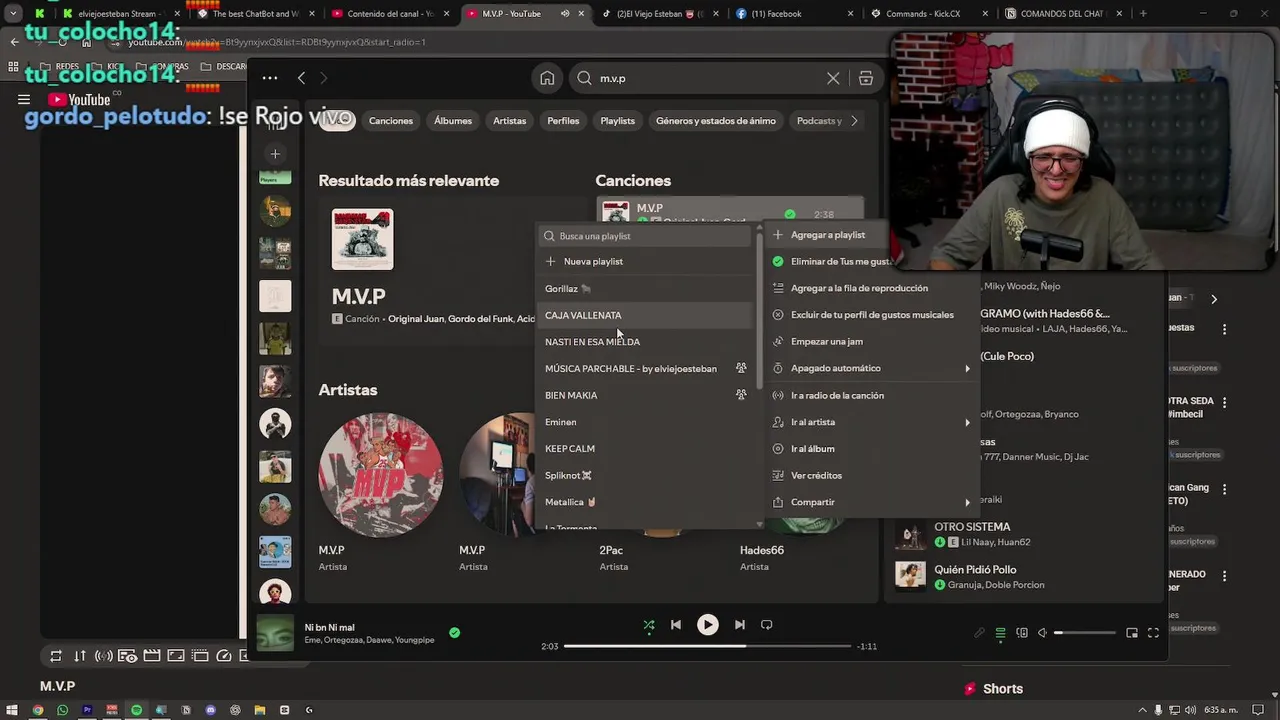
Task: Toggle liked status for Ni bn Ni mal
Action: [455, 633]
